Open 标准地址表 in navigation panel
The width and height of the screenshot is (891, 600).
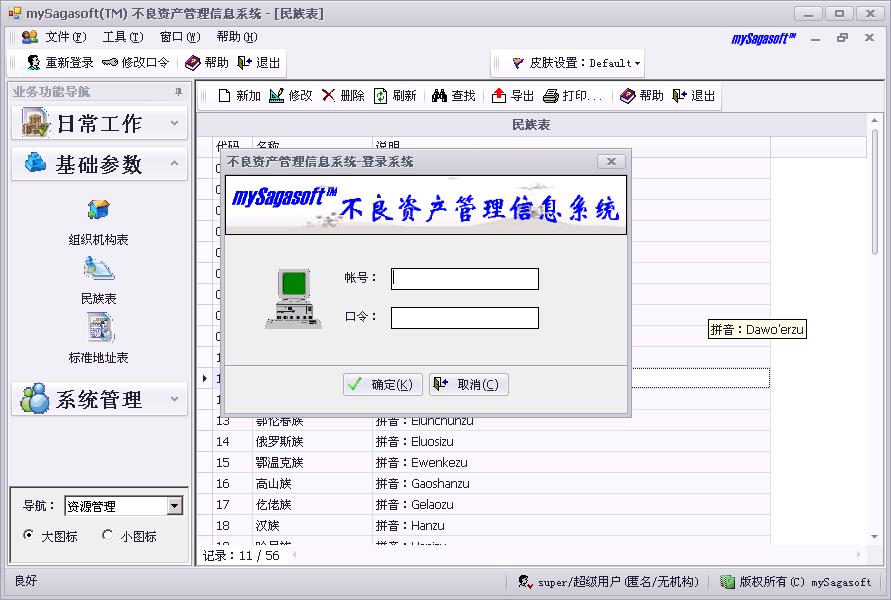pos(98,340)
